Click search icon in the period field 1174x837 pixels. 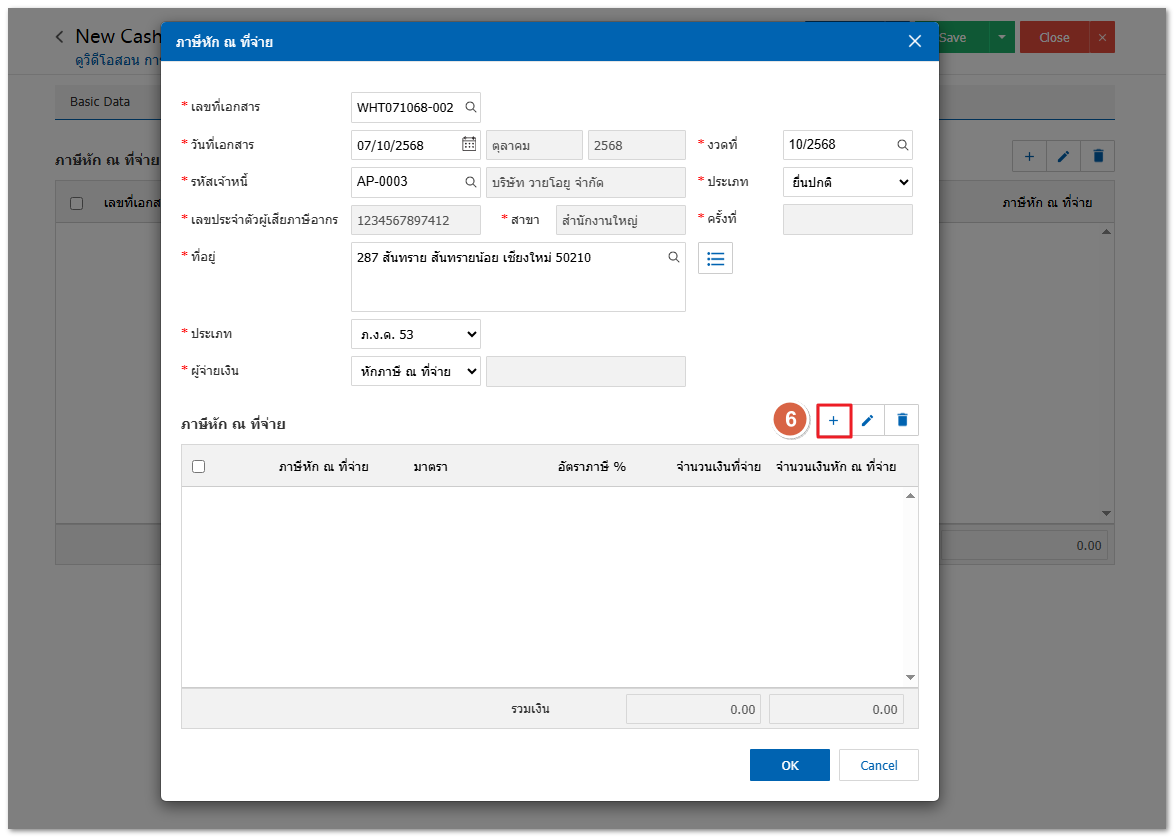(902, 145)
